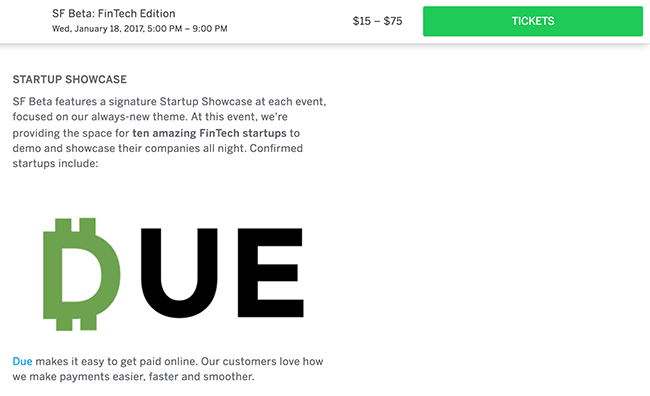The image size is (650, 396).
Task: Click the green bitcoin-style D logo icon
Action: point(82,274)
